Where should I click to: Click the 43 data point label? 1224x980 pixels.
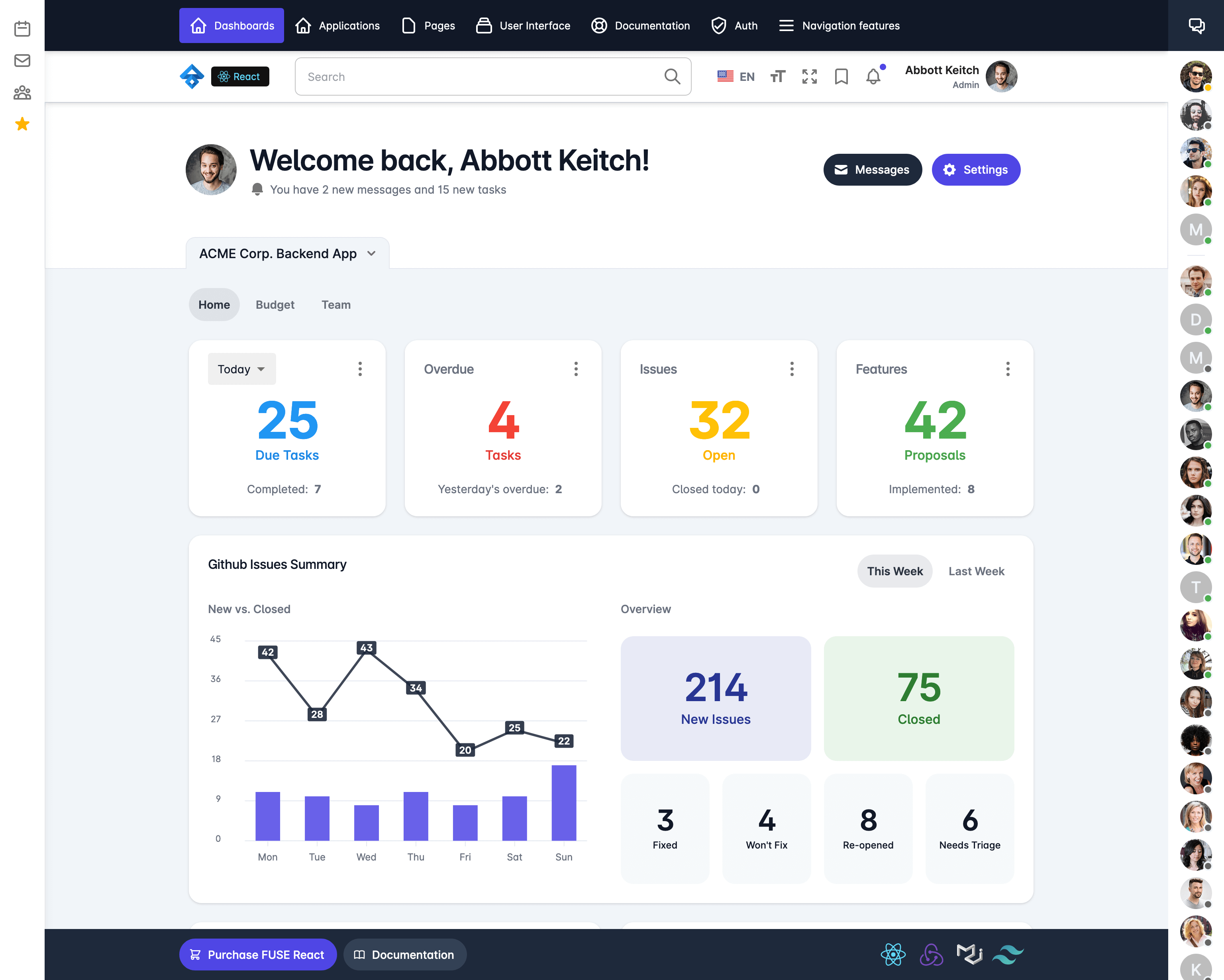(367, 647)
